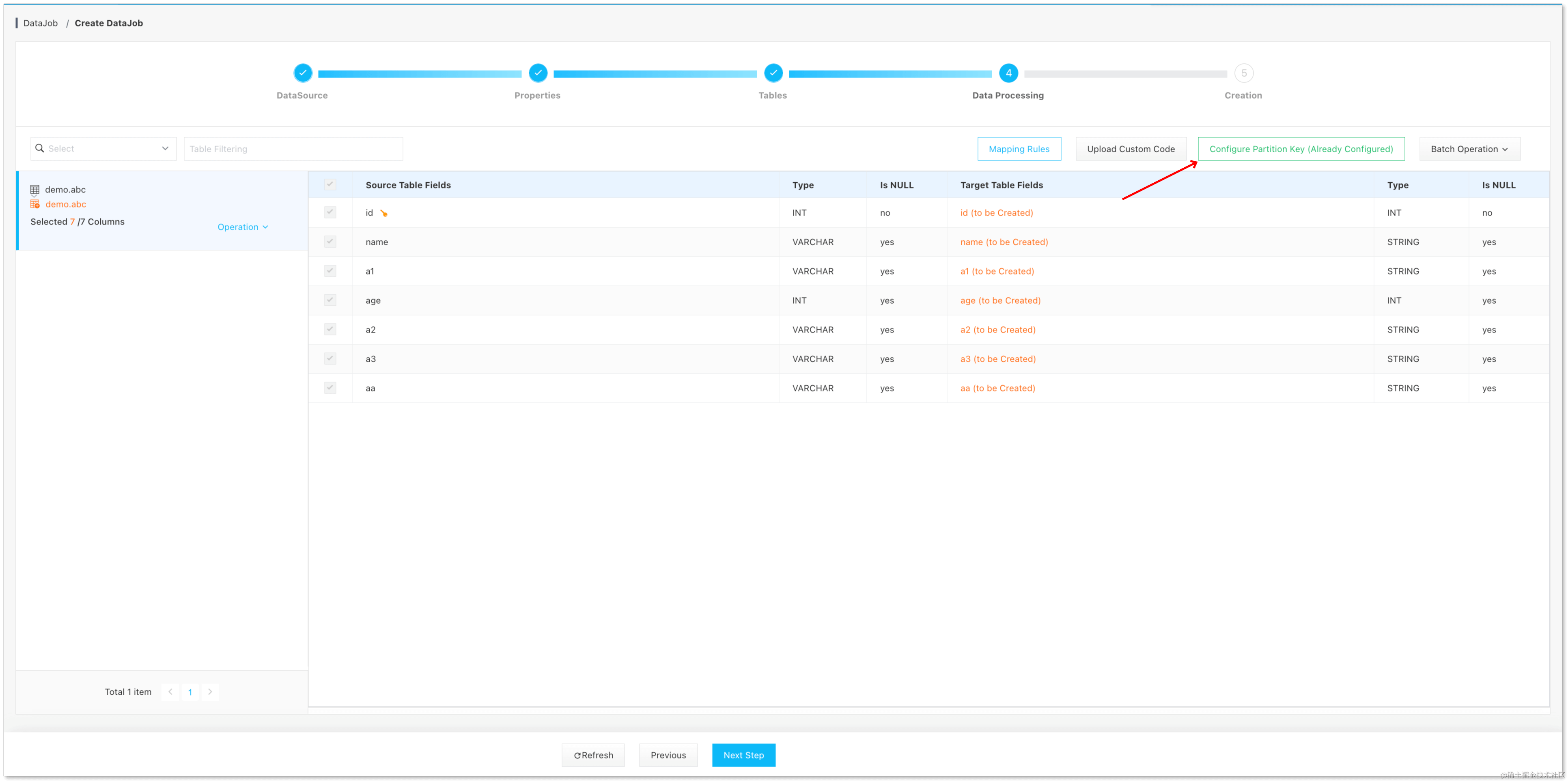Click the source table grid icon for demo.abc
Viewport: 1568px width, 782px height.
coord(35,189)
